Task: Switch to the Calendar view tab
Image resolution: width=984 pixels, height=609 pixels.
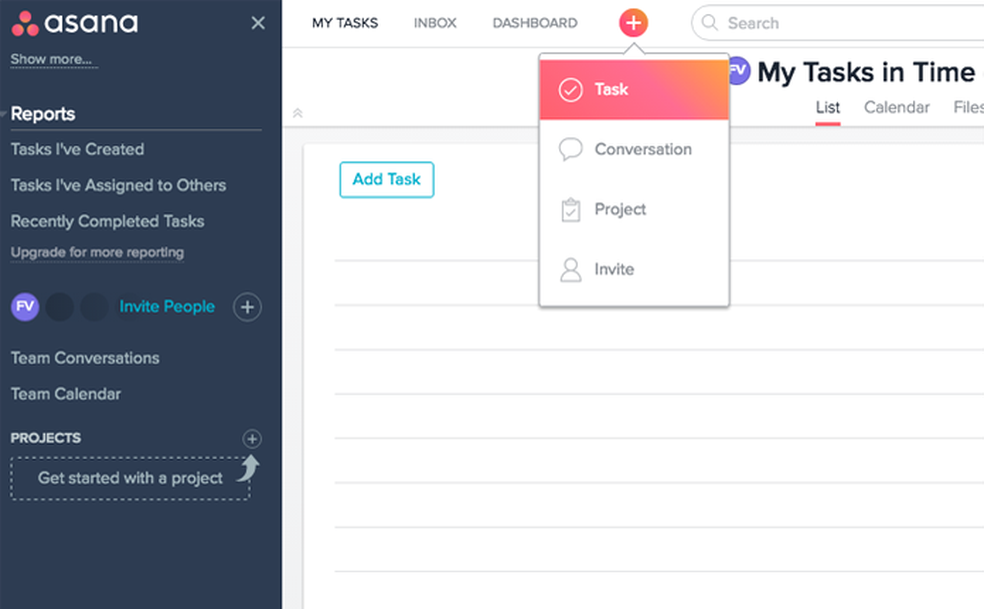Action: pos(897,107)
